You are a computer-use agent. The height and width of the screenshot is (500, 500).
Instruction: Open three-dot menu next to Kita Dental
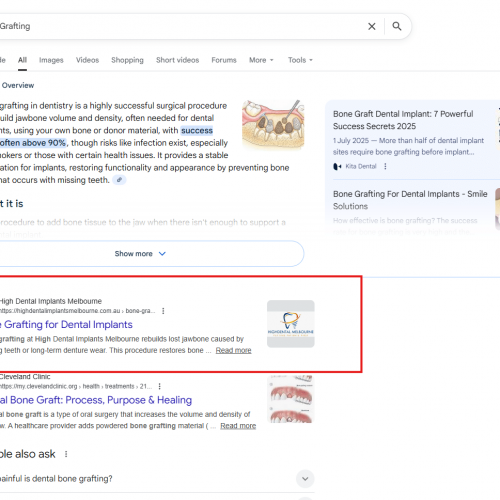tap(385, 166)
